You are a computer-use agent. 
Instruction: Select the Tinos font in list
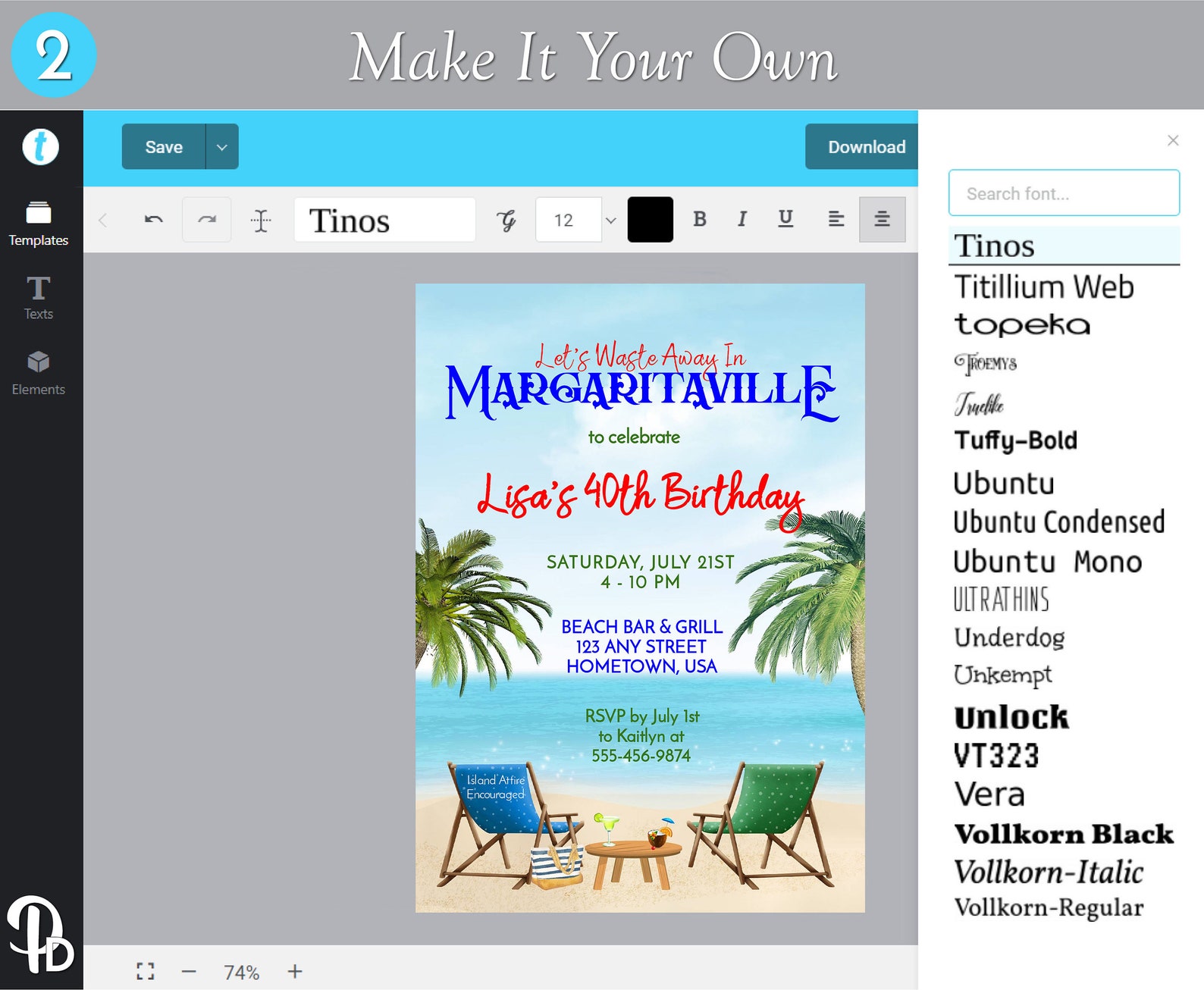[x=1064, y=246]
